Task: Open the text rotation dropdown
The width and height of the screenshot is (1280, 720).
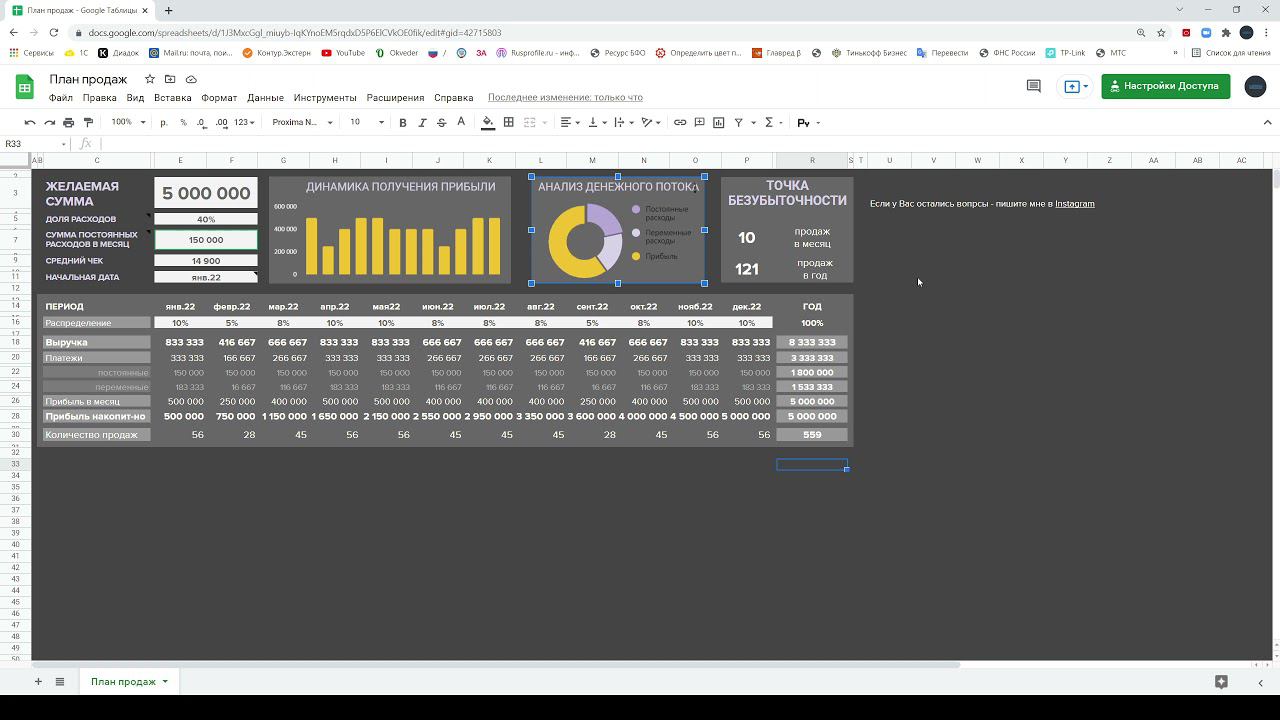Action: (x=651, y=122)
